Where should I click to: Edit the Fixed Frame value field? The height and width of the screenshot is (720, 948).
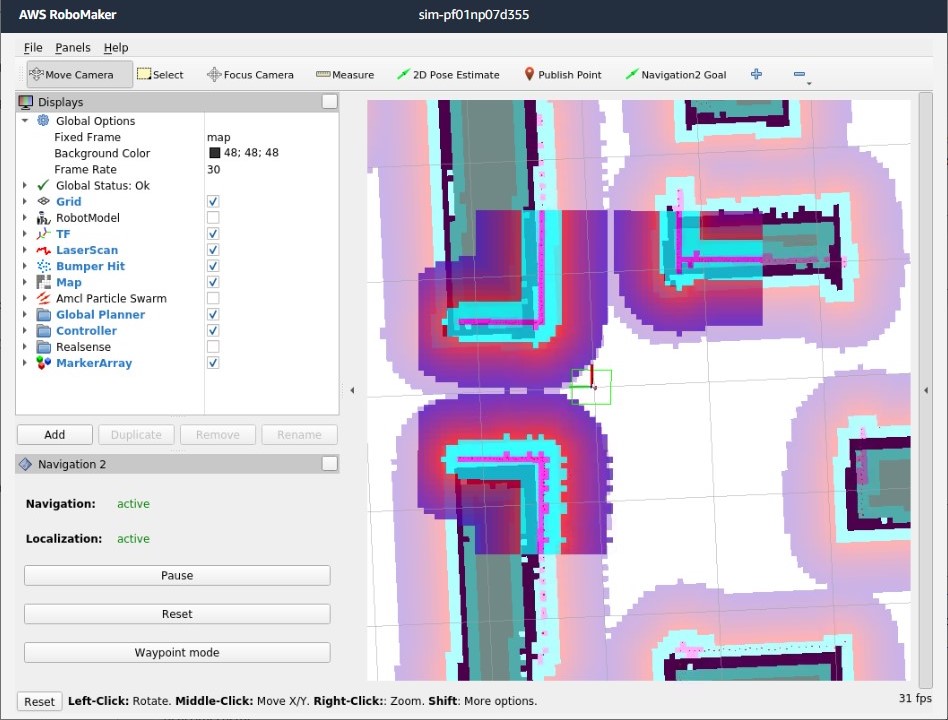(271, 137)
